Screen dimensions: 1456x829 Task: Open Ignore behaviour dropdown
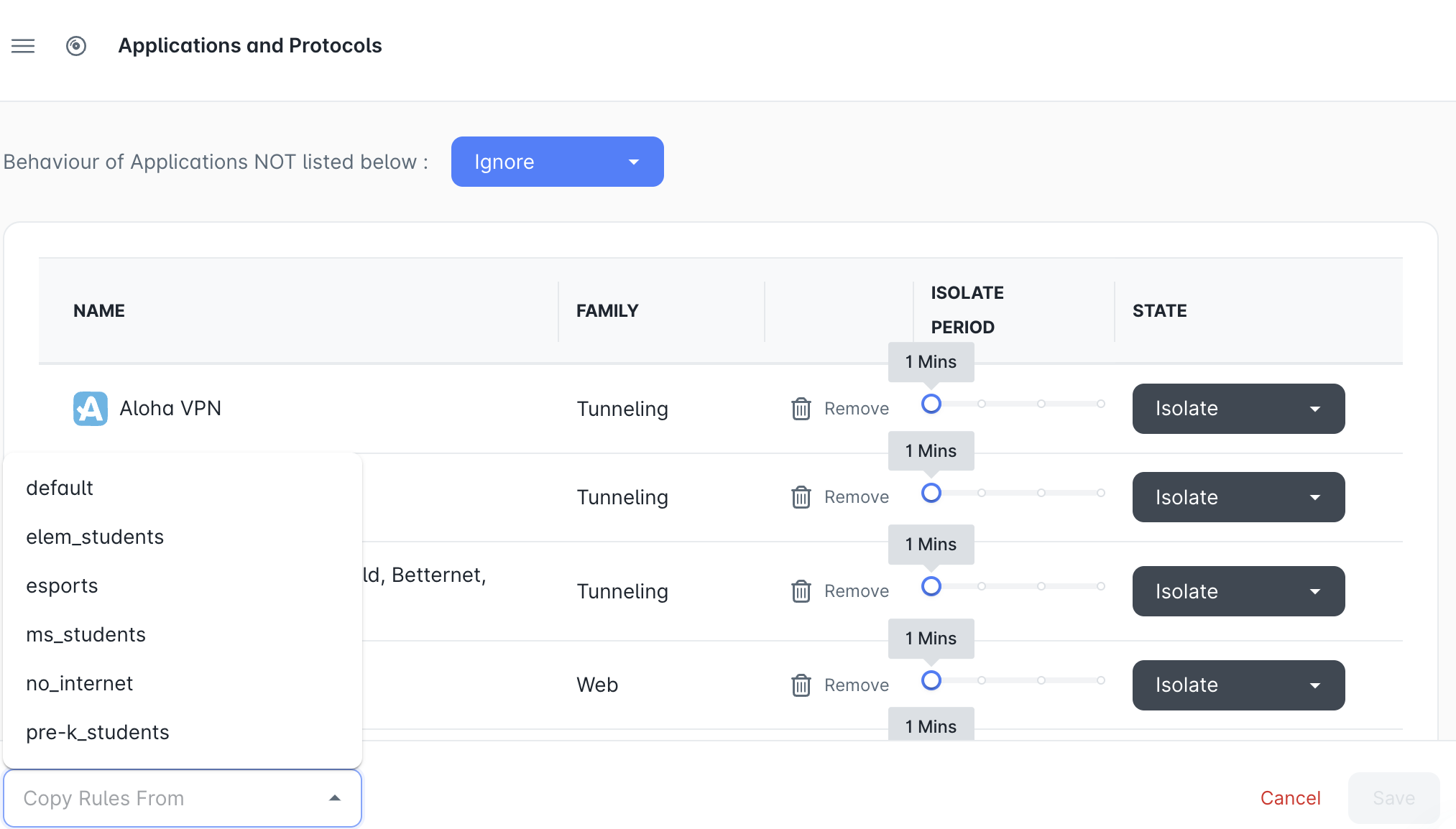coord(558,162)
